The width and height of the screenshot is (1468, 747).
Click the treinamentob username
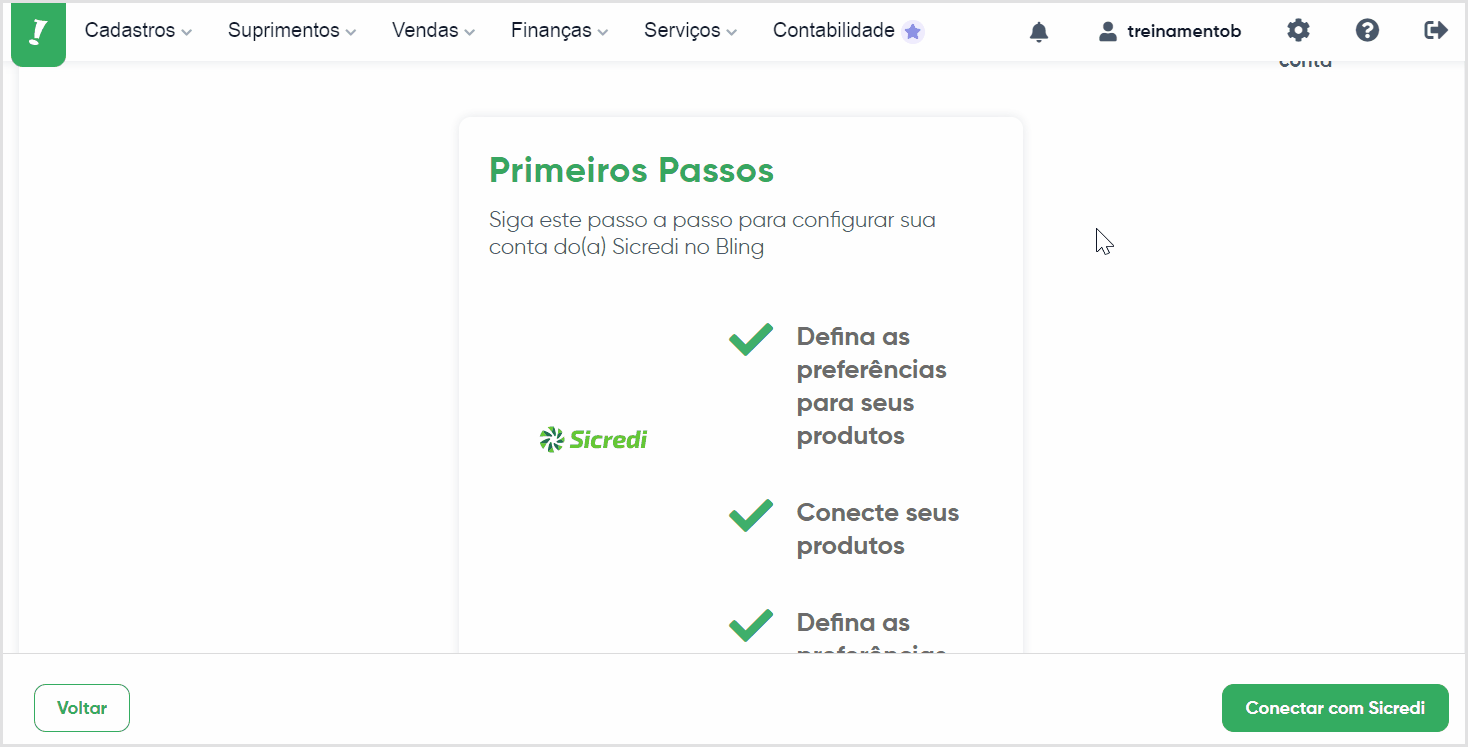[1184, 31]
